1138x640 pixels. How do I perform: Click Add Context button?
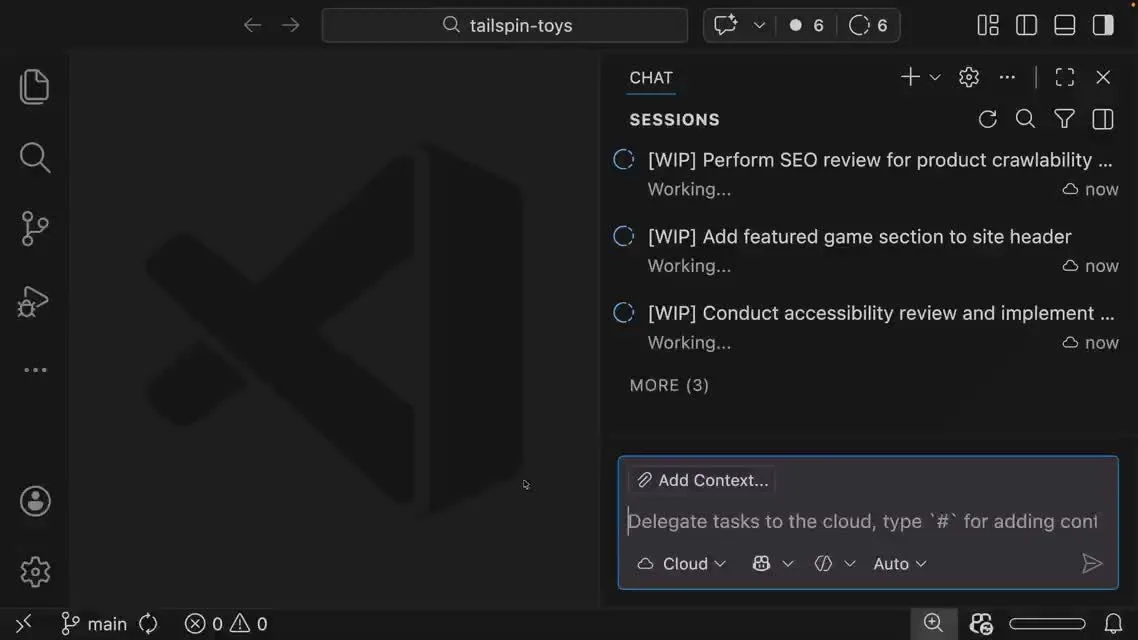(x=702, y=480)
